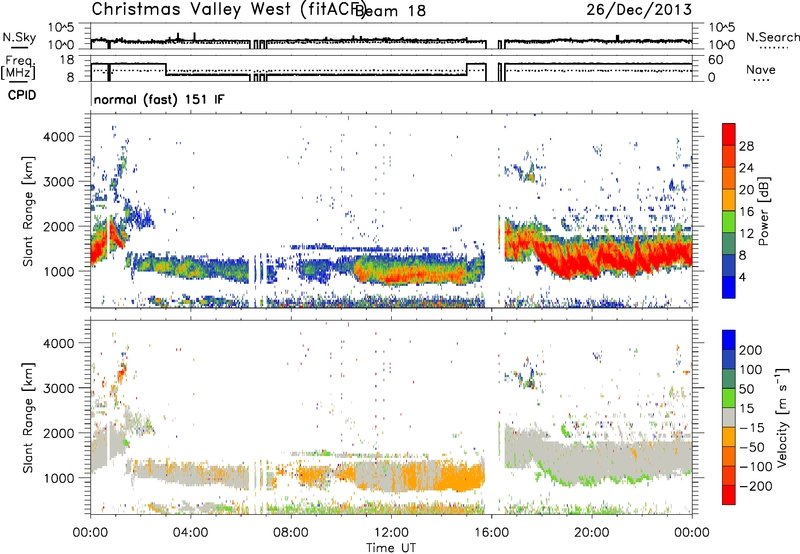This screenshot has height=554, width=800.
Task: Pick the light green segment of power color bar
Action: [x=729, y=222]
